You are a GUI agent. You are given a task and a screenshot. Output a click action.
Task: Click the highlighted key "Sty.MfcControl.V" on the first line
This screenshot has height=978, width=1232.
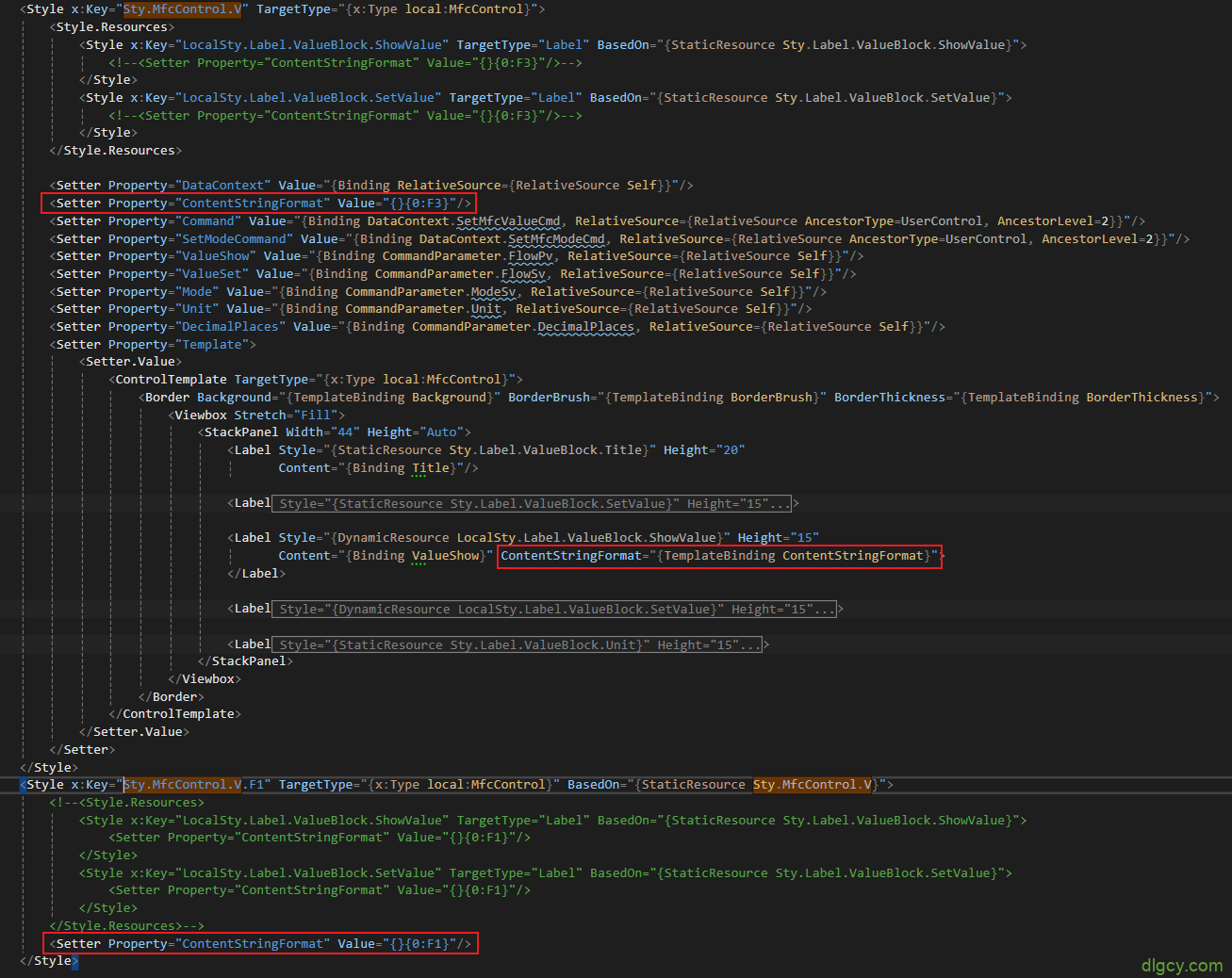pos(183,9)
